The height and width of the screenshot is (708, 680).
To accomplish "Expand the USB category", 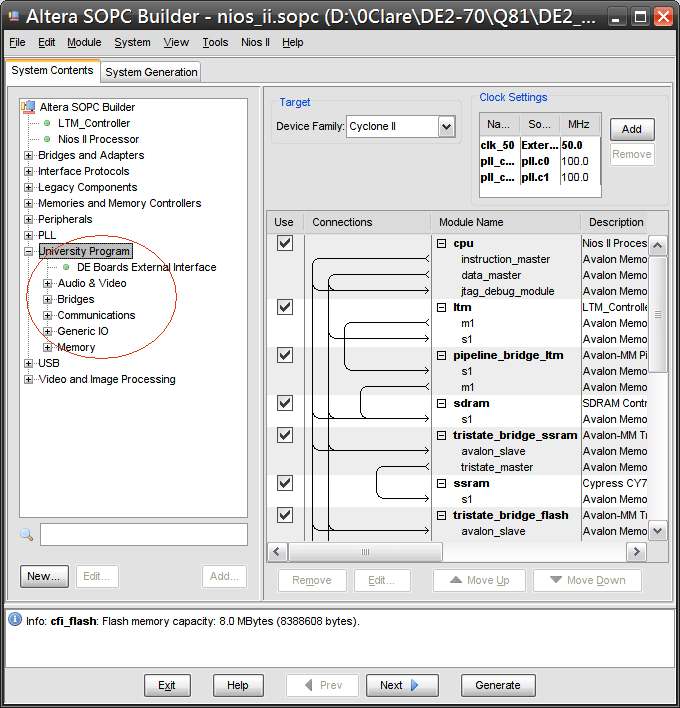I will (28, 363).
